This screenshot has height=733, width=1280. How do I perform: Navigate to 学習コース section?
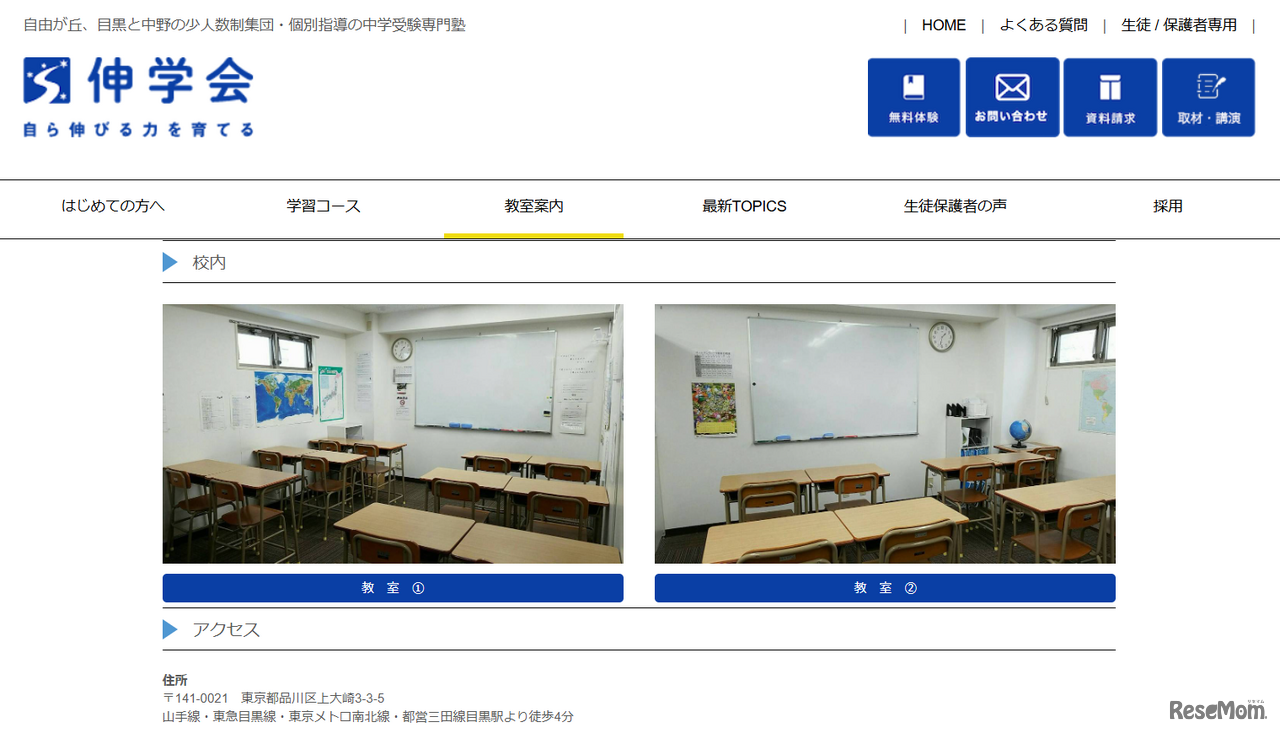coord(324,206)
